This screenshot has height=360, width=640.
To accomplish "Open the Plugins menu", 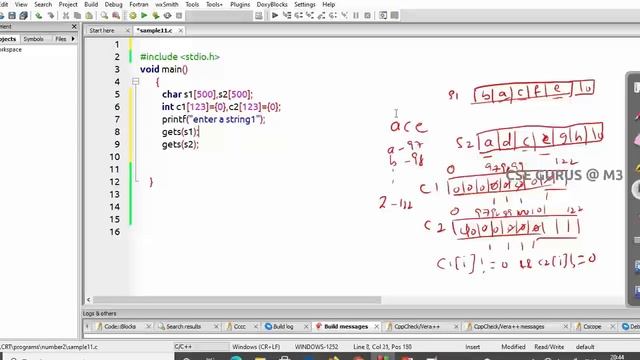I will pyautogui.click(x=240, y=4).
